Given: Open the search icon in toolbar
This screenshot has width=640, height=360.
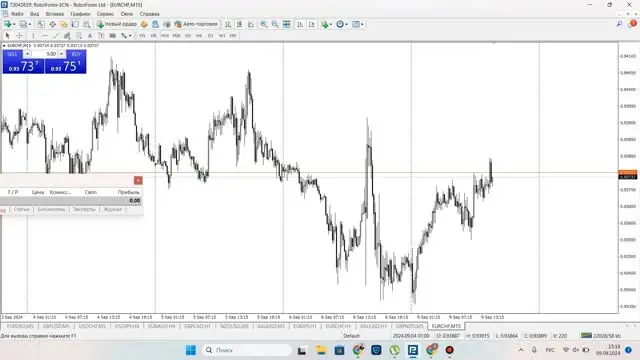Looking at the screenshot, I should pyautogui.click(x=620, y=24).
